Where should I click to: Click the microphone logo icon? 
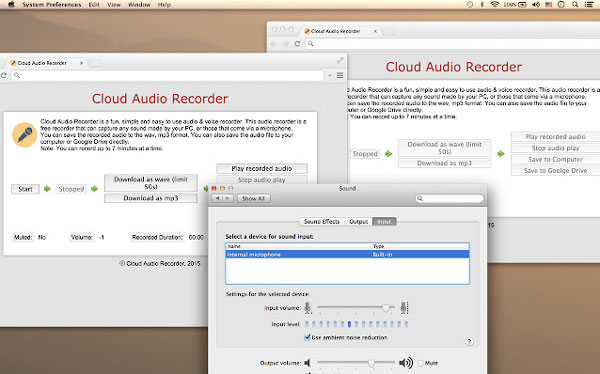(24, 135)
